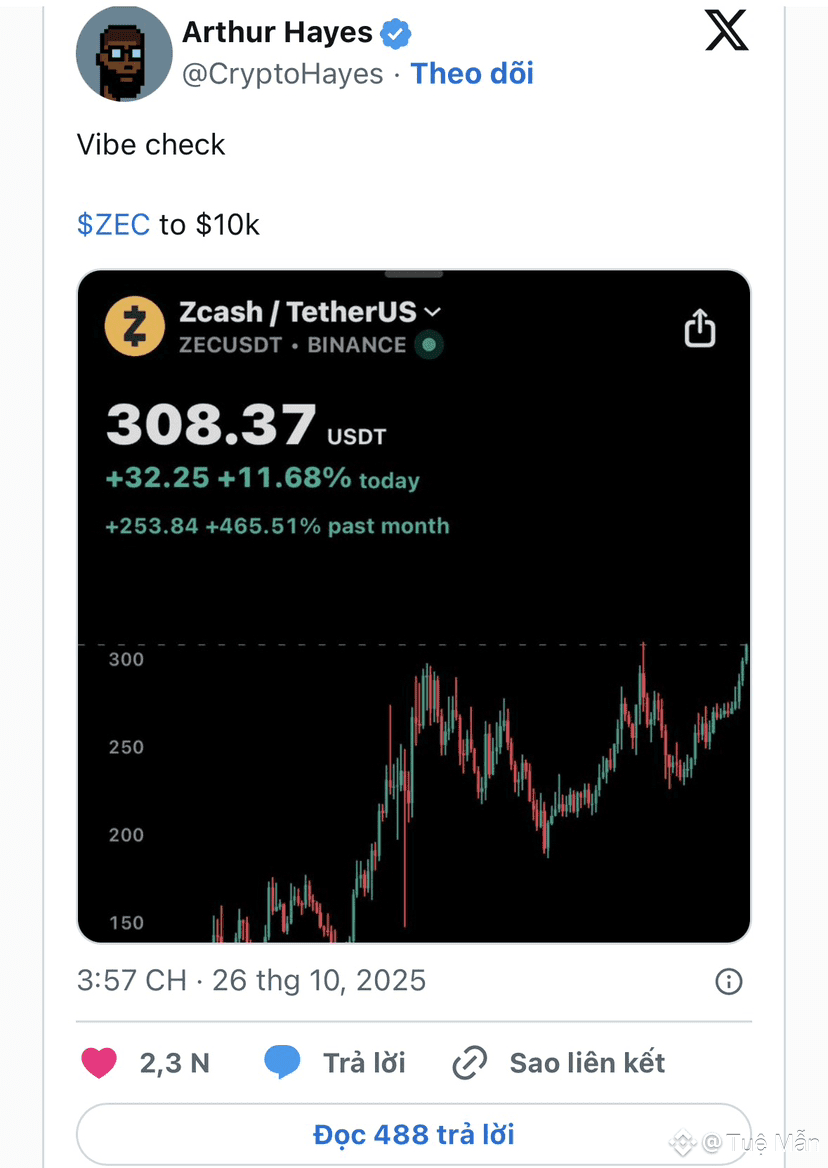Click the info circle icon
Image resolution: width=828 pixels, height=1168 pixels.
(x=729, y=981)
